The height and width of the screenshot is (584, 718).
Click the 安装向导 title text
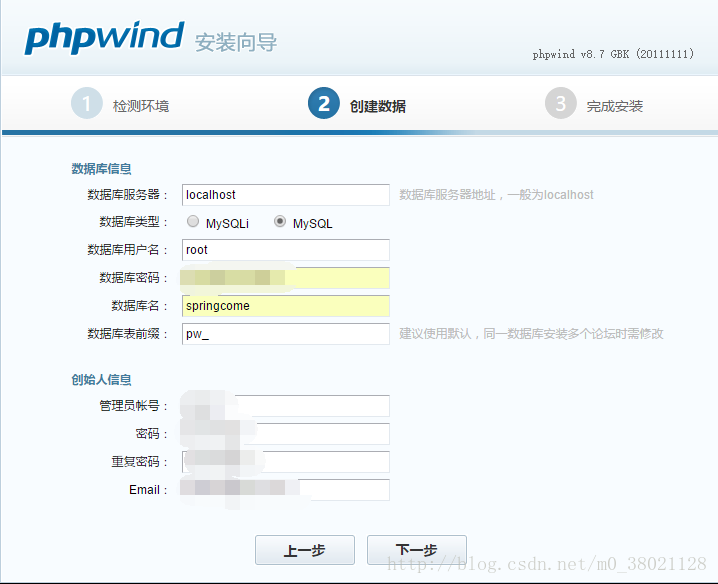coord(236,42)
